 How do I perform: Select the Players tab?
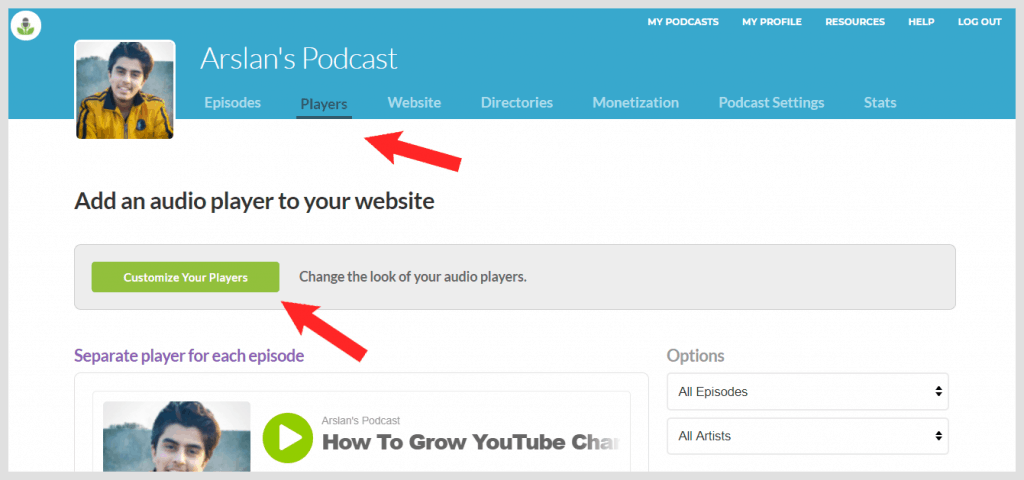coord(324,103)
